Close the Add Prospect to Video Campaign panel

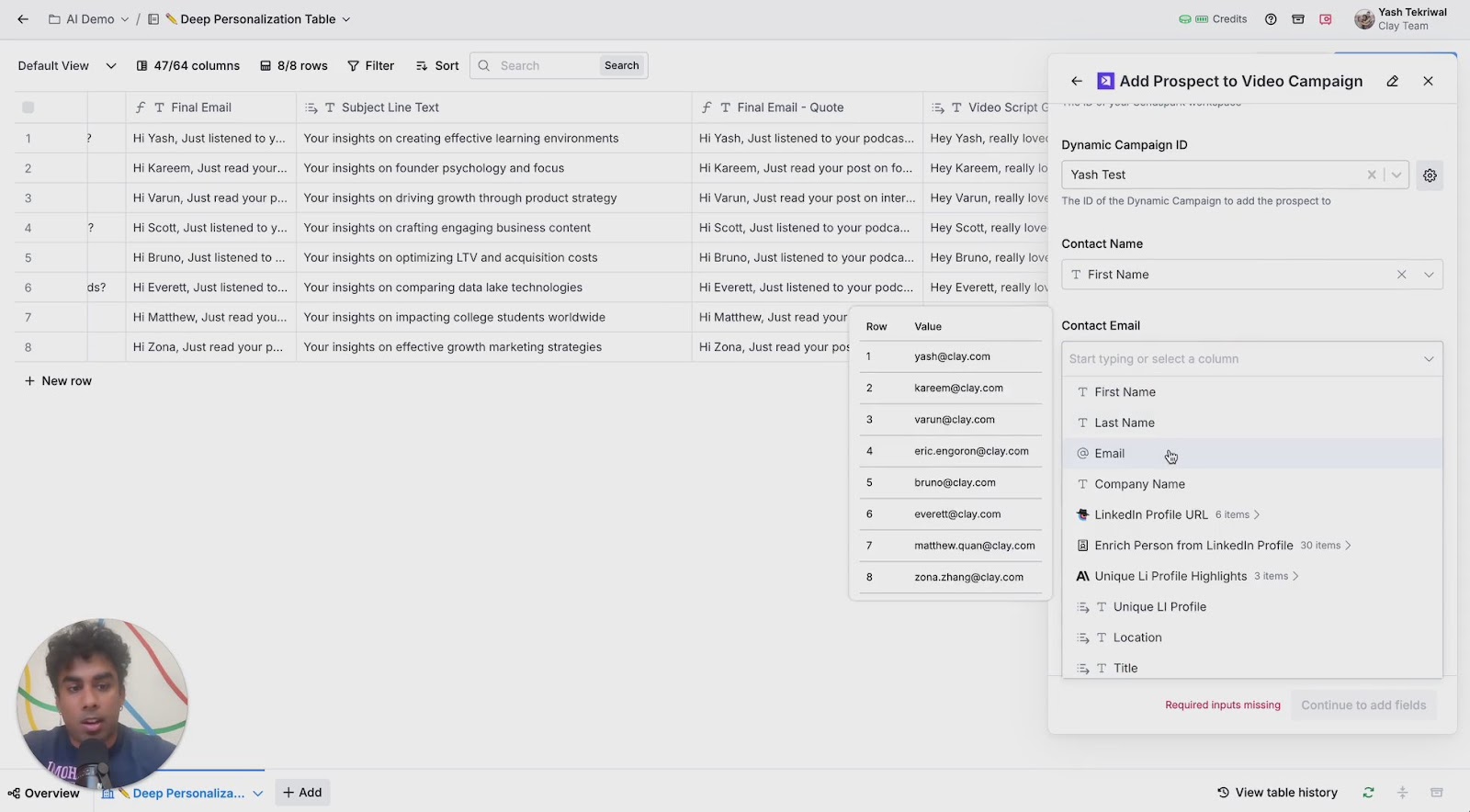[x=1429, y=81]
